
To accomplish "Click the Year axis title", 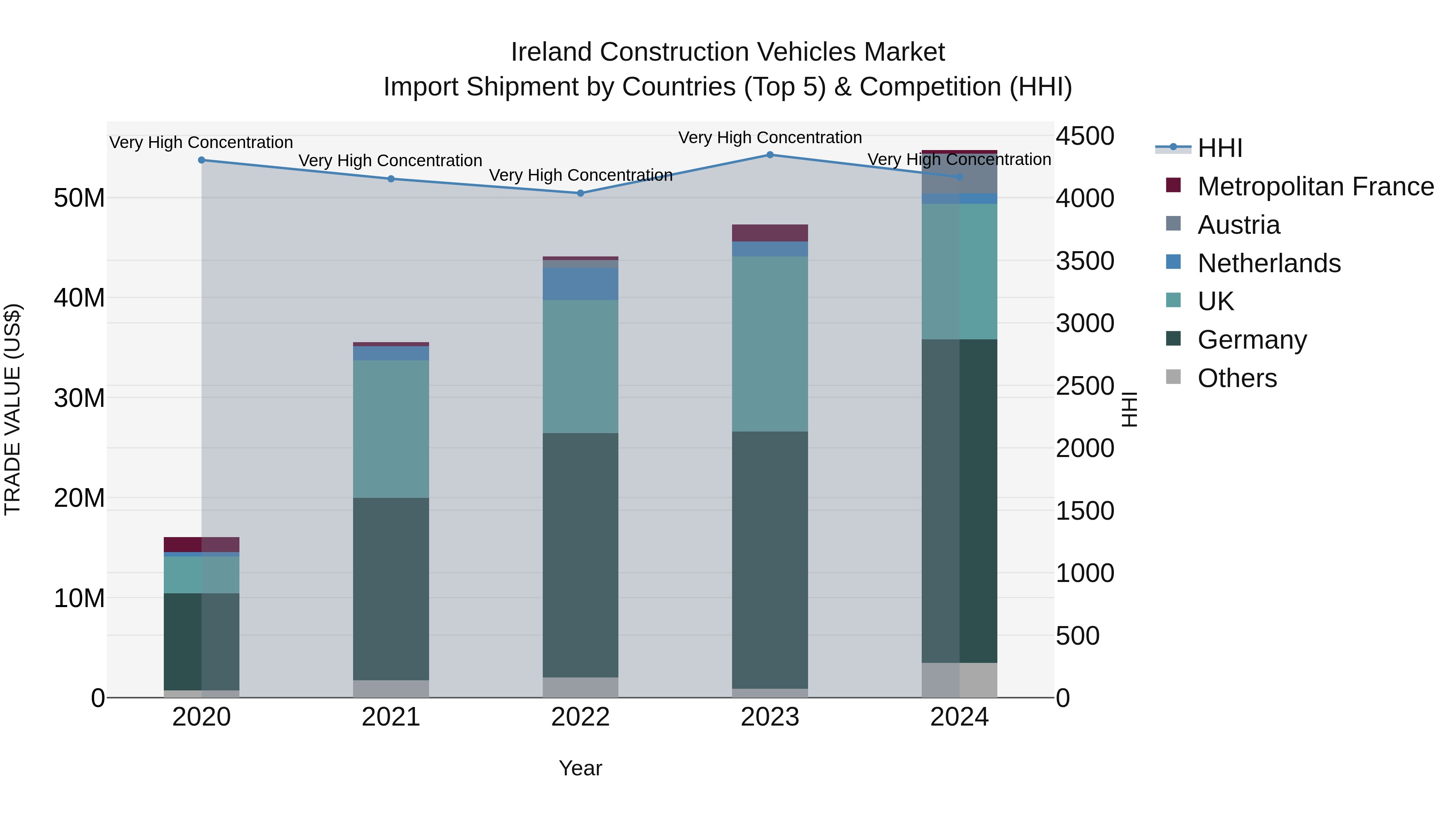I will 580,768.
